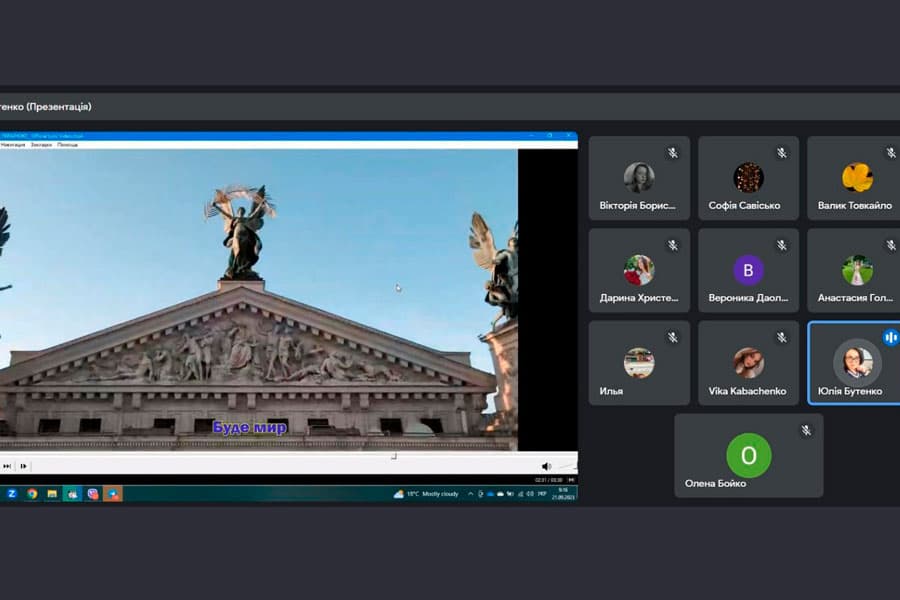Open File Explorer from the taskbar
This screenshot has height=600, width=900.
pyautogui.click(x=52, y=494)
